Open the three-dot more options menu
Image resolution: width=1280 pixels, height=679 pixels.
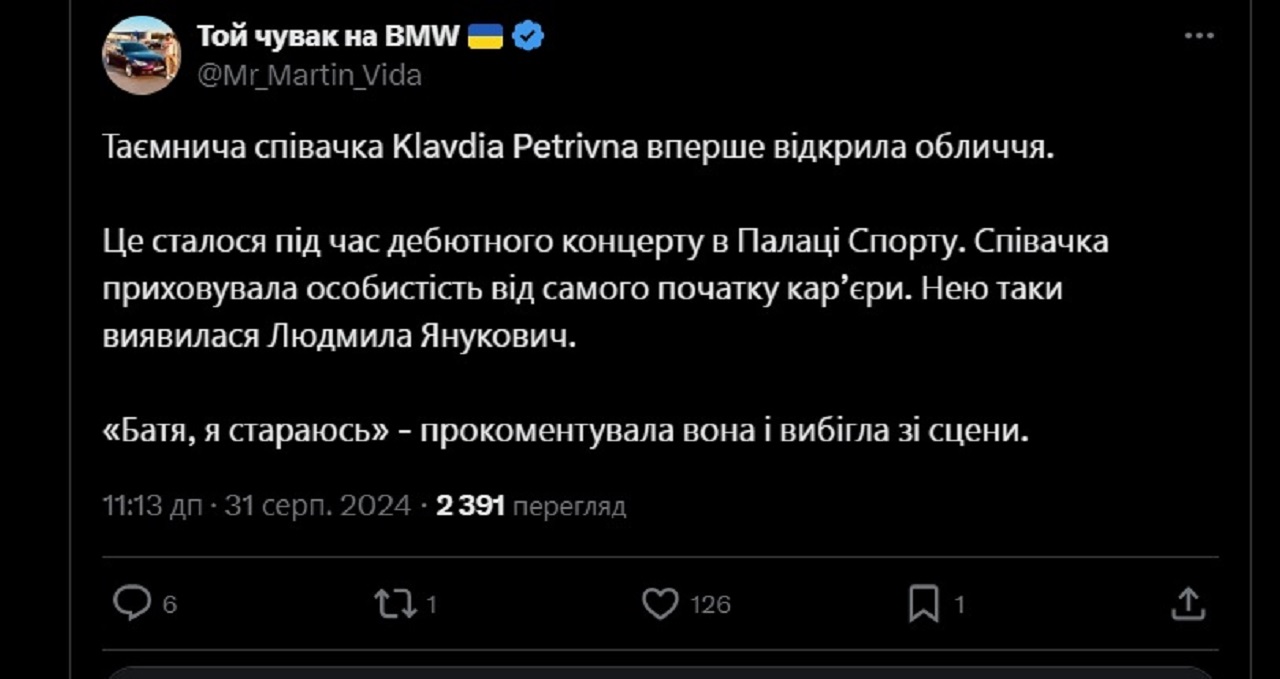[1198, 36]
